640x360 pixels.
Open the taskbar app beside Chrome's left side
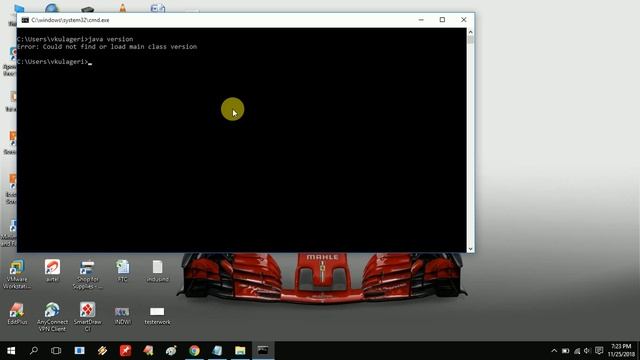[x=171, y=351]
